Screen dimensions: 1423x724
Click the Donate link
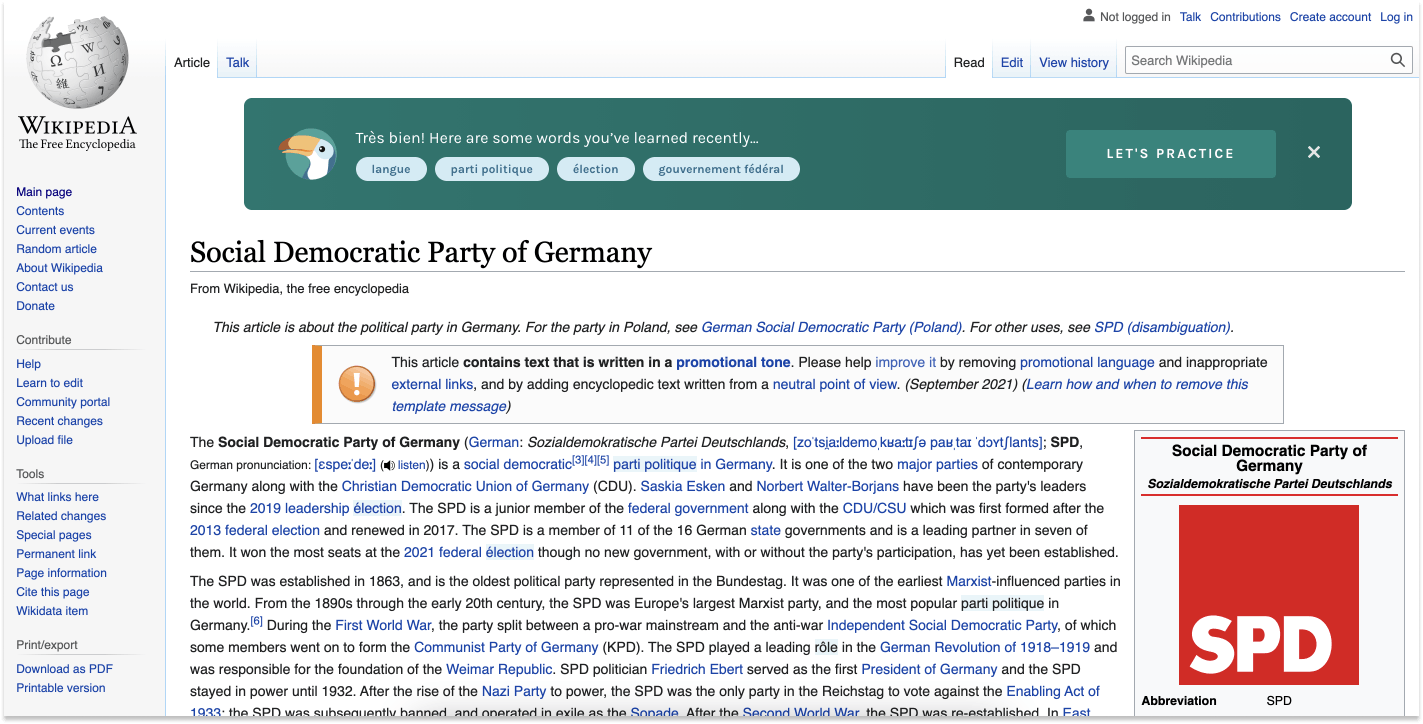[x=35, y=306]
